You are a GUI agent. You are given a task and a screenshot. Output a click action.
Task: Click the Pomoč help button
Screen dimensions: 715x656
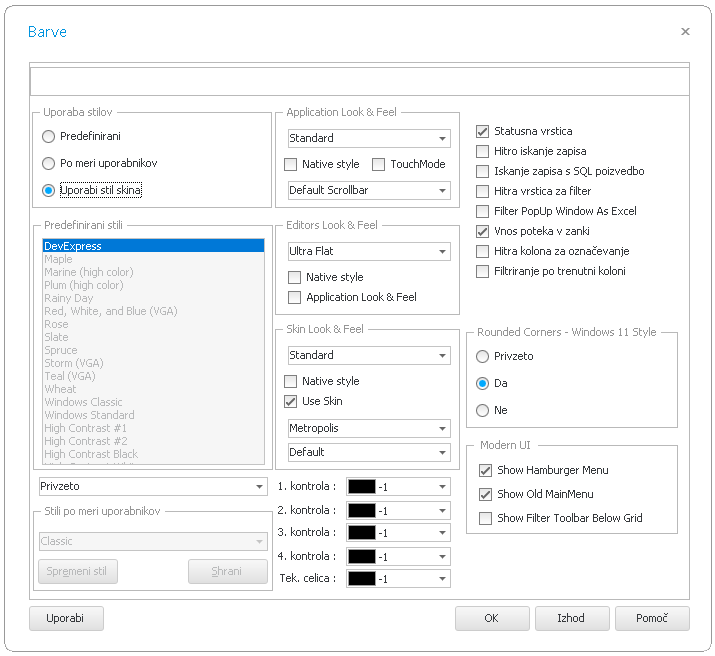651,618
